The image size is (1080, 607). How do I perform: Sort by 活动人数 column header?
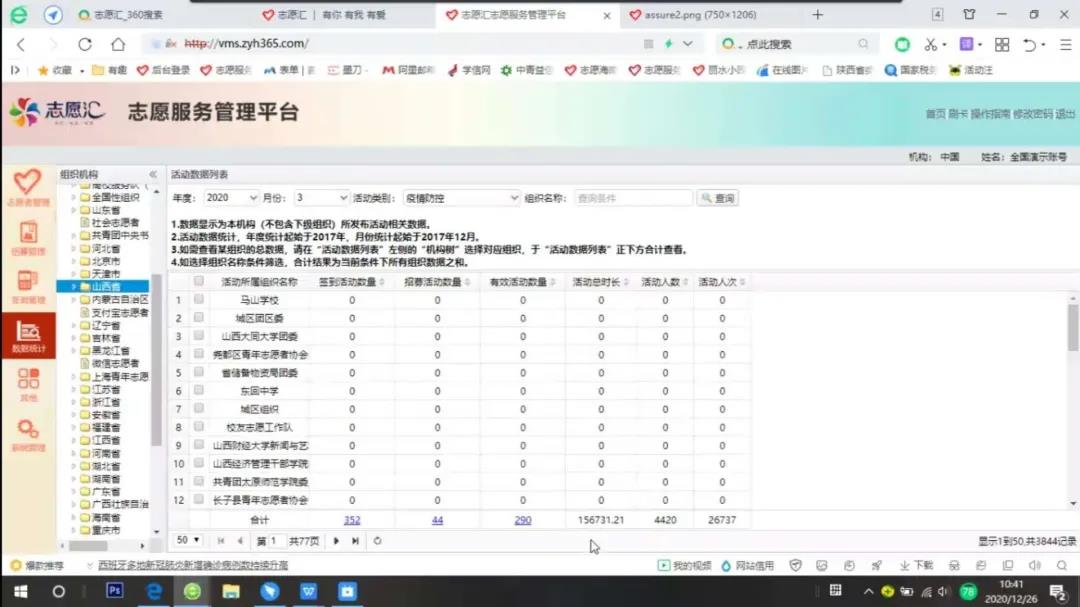pos(664,282)
